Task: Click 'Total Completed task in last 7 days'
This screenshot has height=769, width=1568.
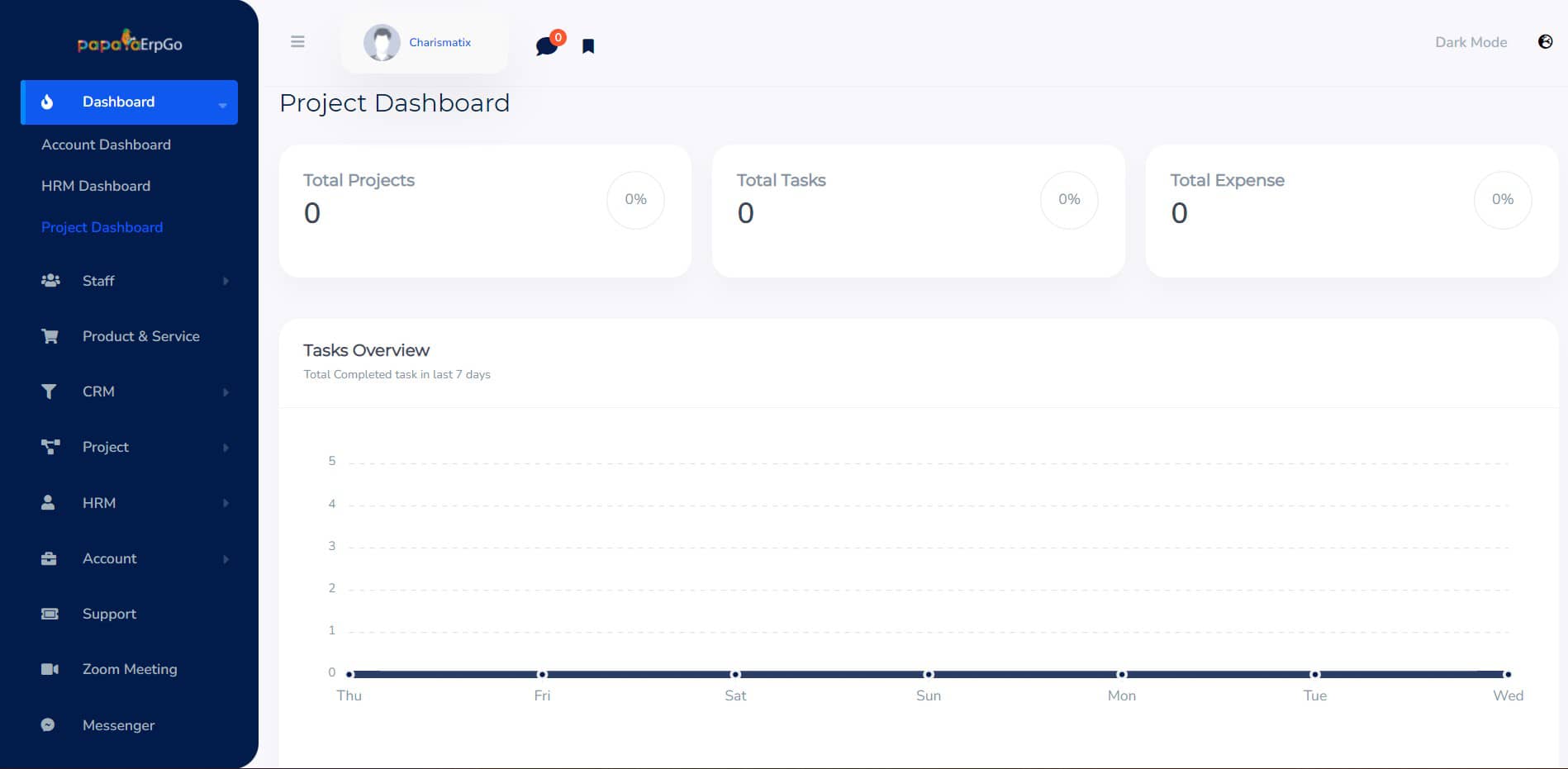Action: tap(397, 374)
